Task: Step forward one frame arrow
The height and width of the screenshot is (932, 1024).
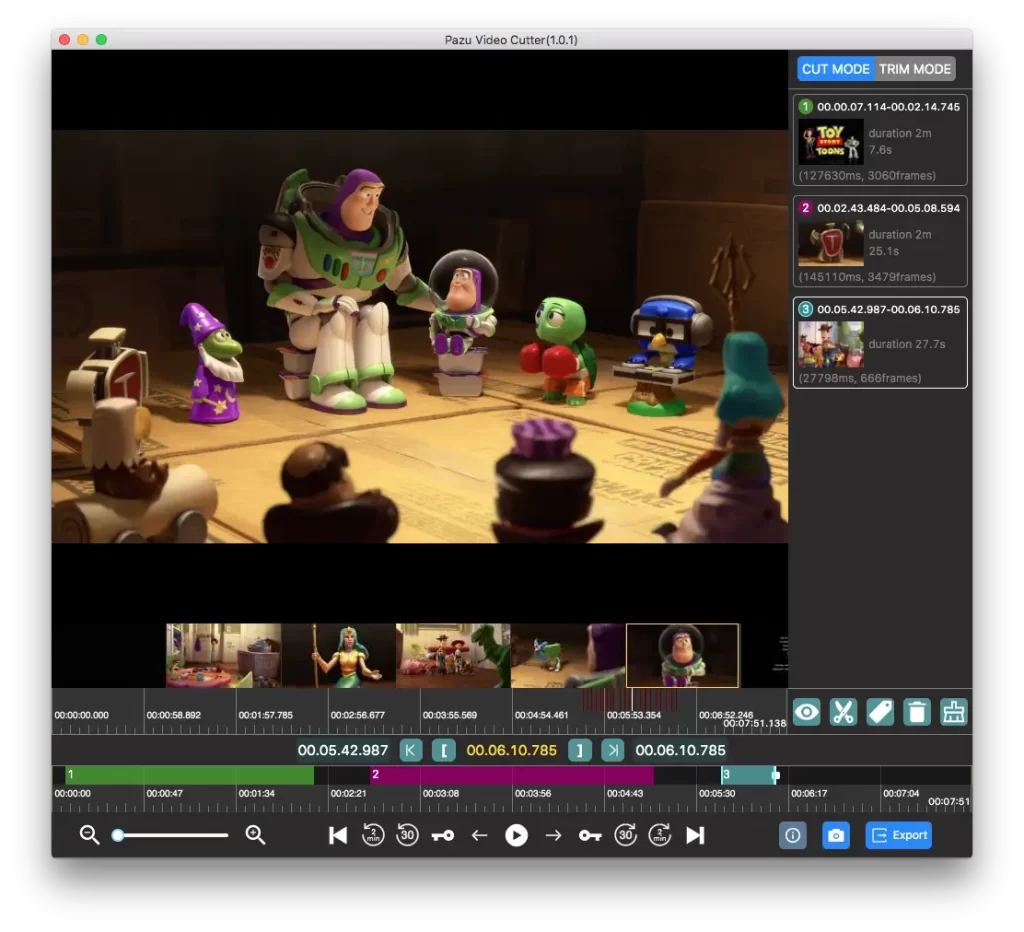Action: (553, 835)
